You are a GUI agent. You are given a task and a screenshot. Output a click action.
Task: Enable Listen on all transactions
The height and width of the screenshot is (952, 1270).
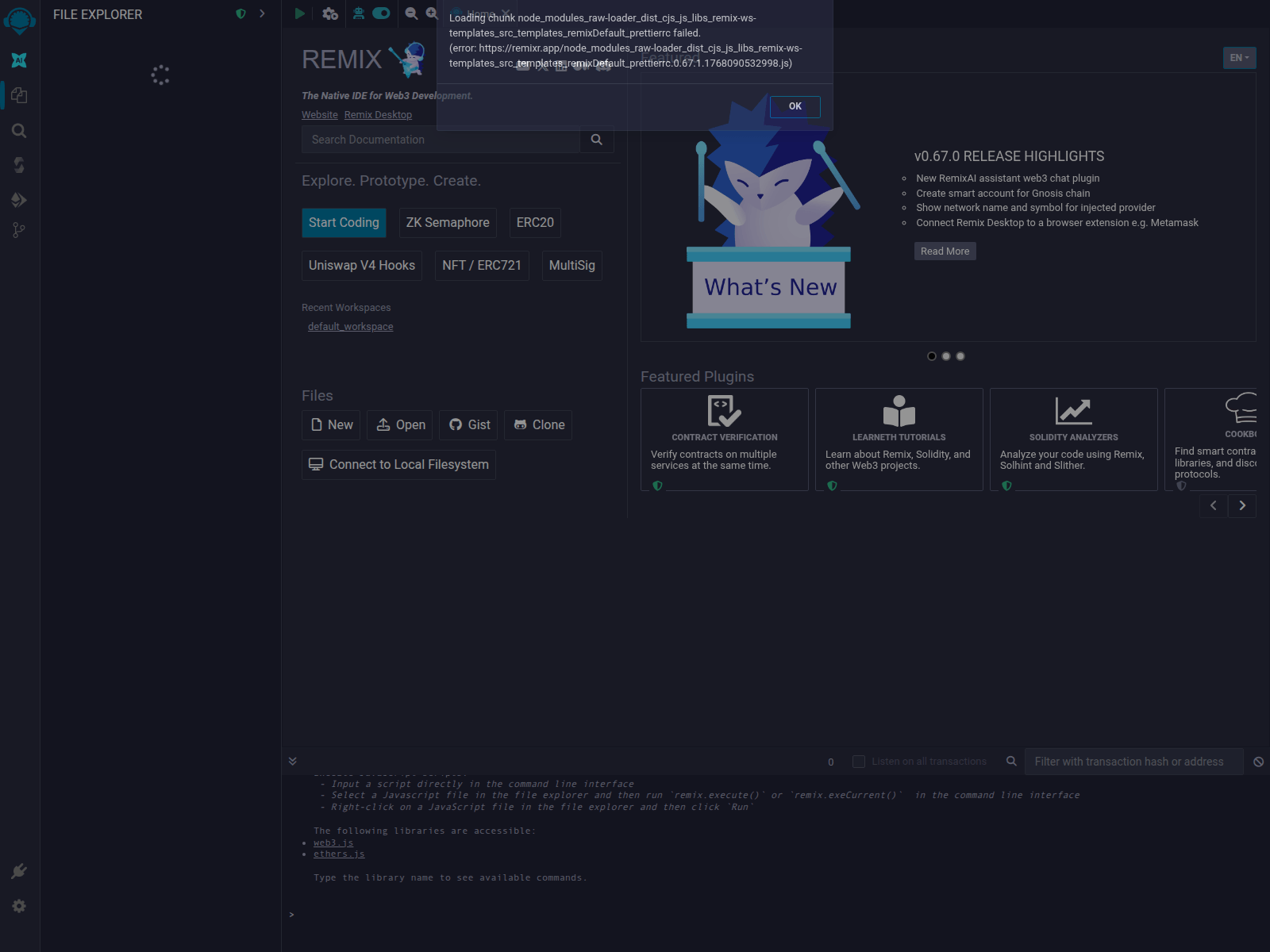858,761
